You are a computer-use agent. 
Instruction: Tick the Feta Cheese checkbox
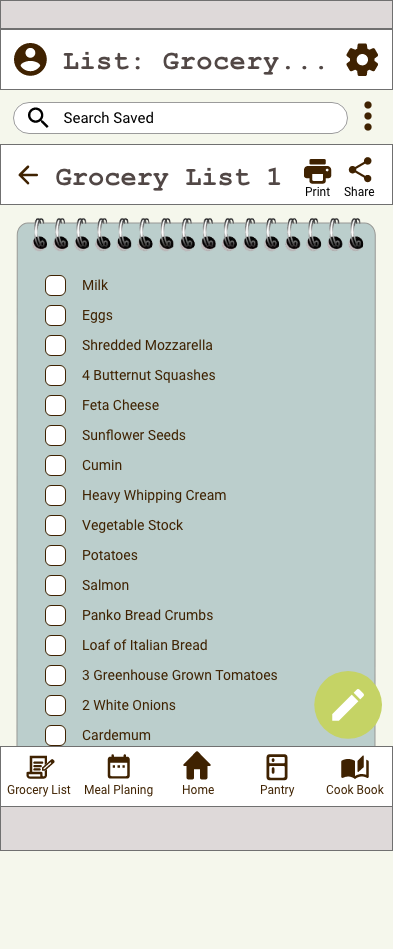click(x=55, y=405)
